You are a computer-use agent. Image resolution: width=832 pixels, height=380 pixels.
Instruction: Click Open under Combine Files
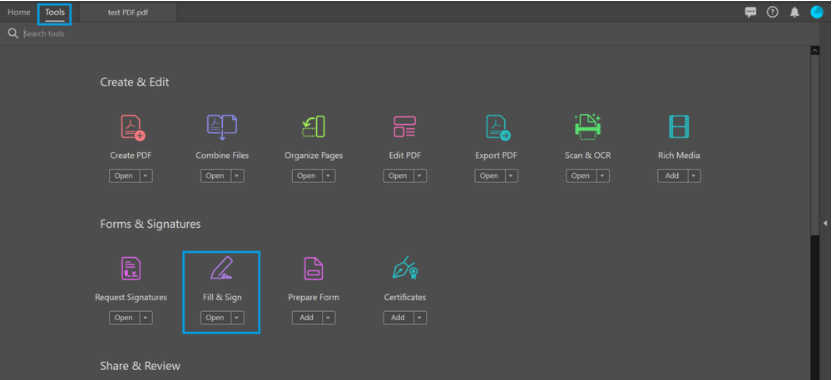pyautogui.click(x=216, y=176)
